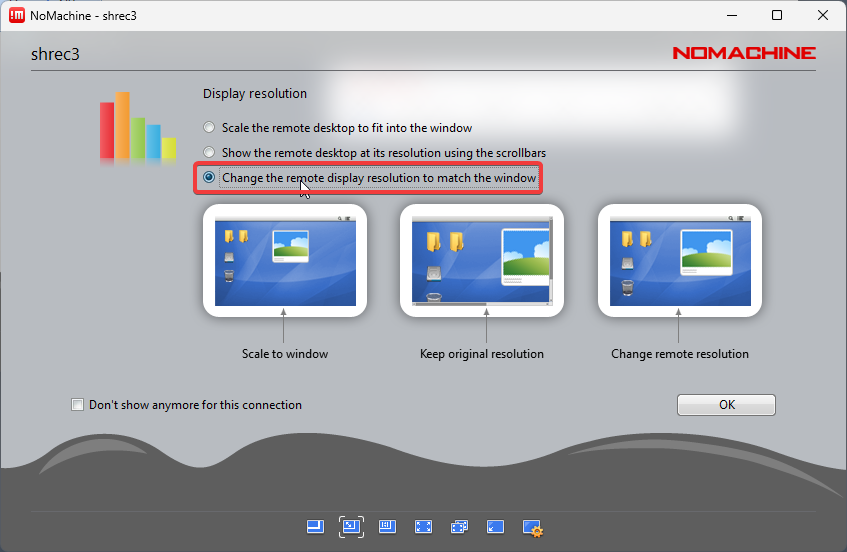Enter fullscreen via the four-arrows icon
The image size is (847, 552).
click(x=423, y=527)
